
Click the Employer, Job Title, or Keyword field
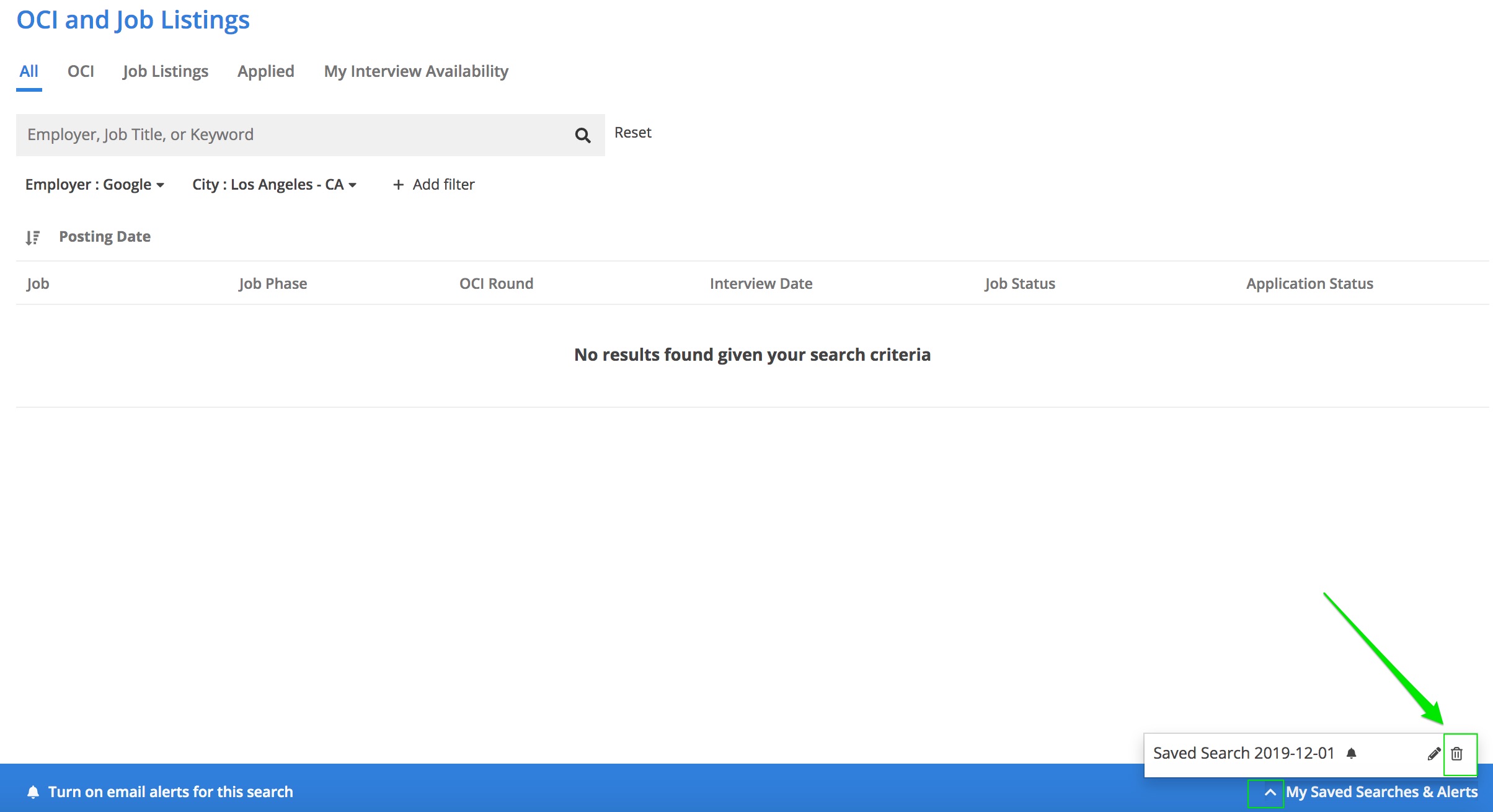point(291,135)
